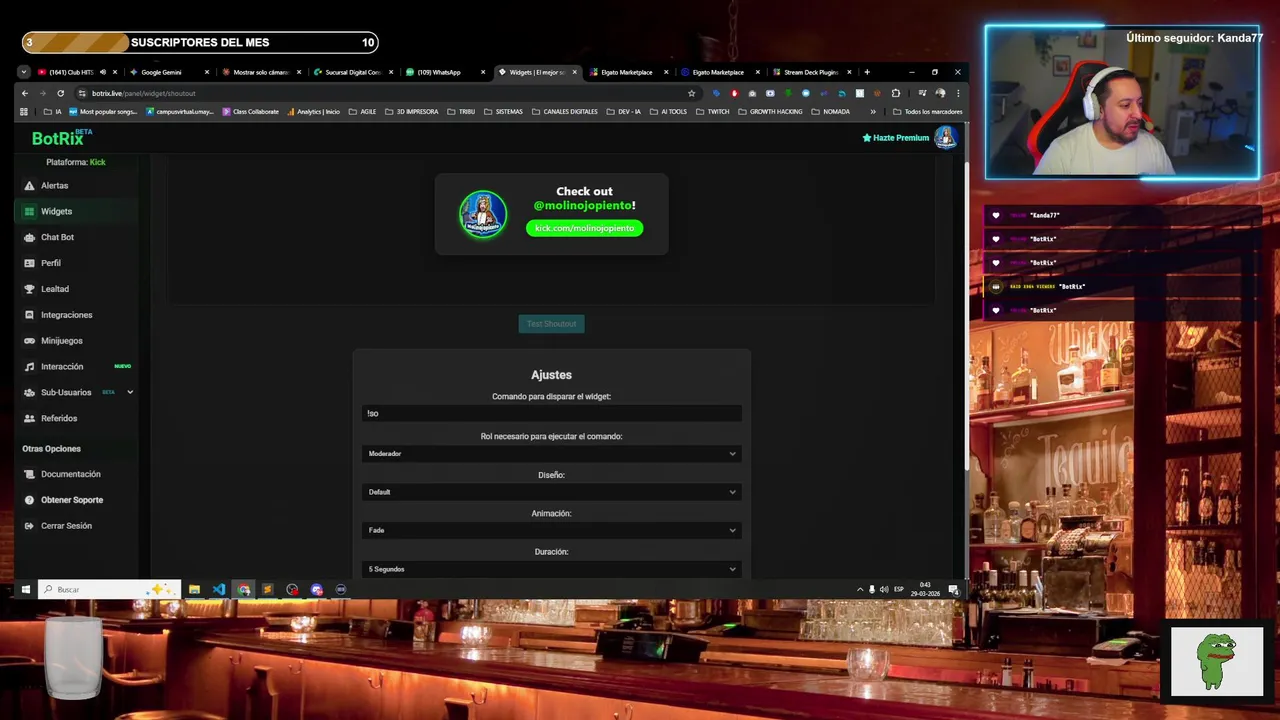Click Hazte Premium
The width and height of the screenshot is (1280, 720).
[896, 138]
